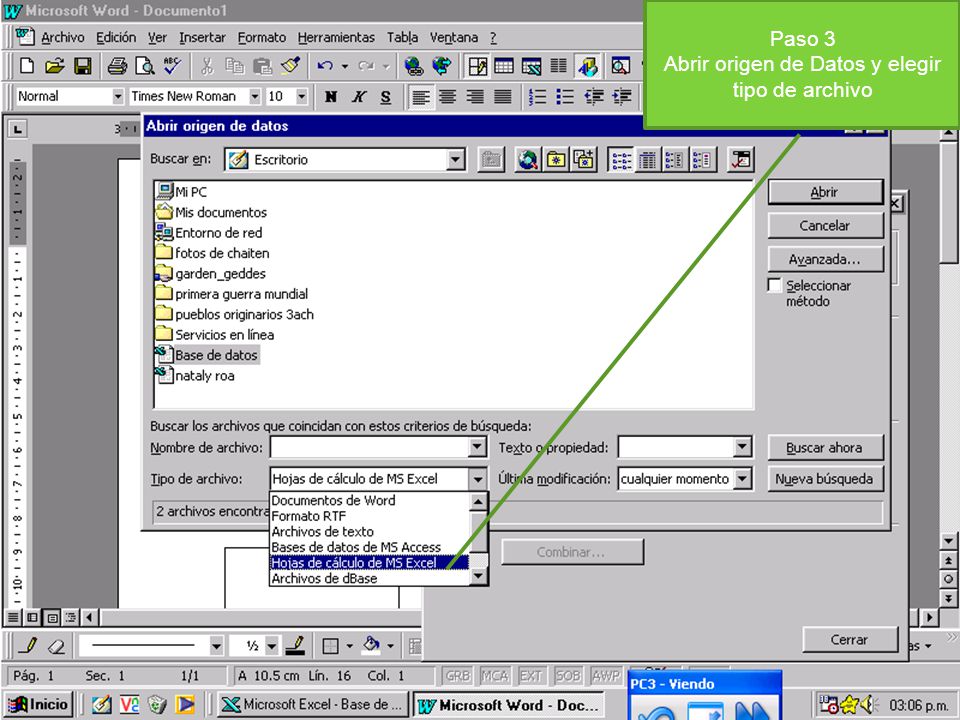
Task: Toggle Underline (S) formatting
Action: [x=386, y=96]
